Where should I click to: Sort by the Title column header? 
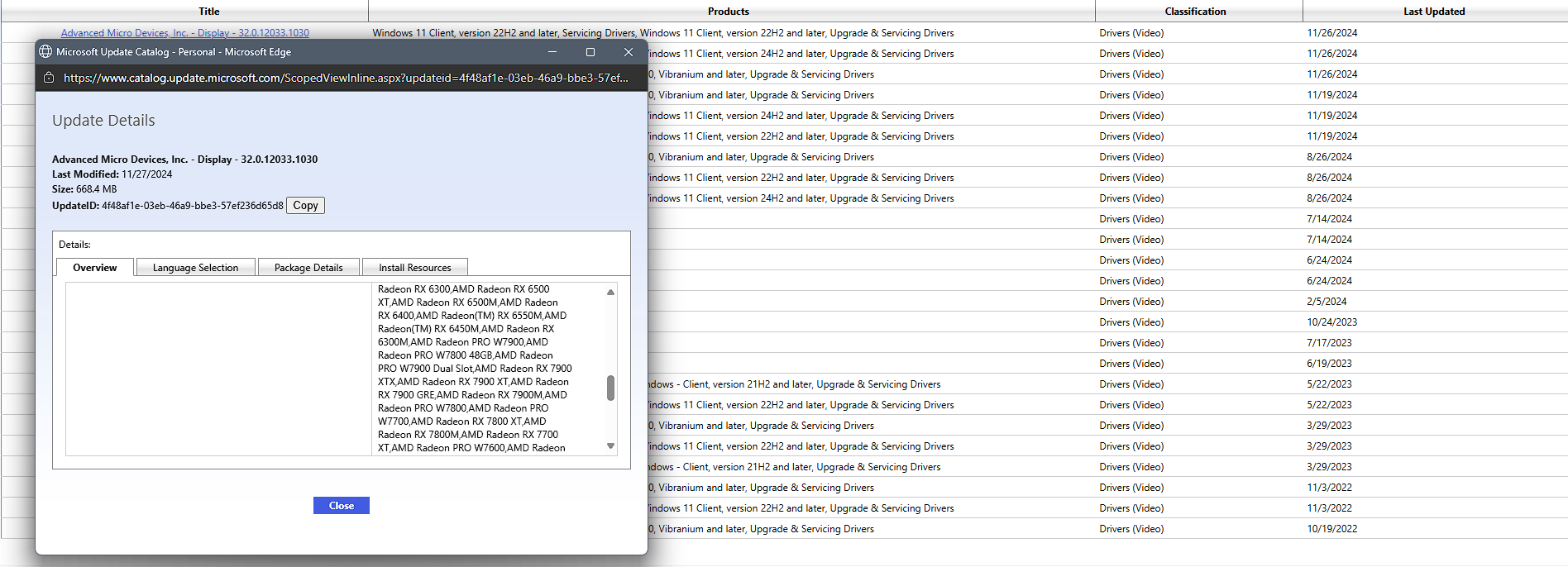click(209, 12)
